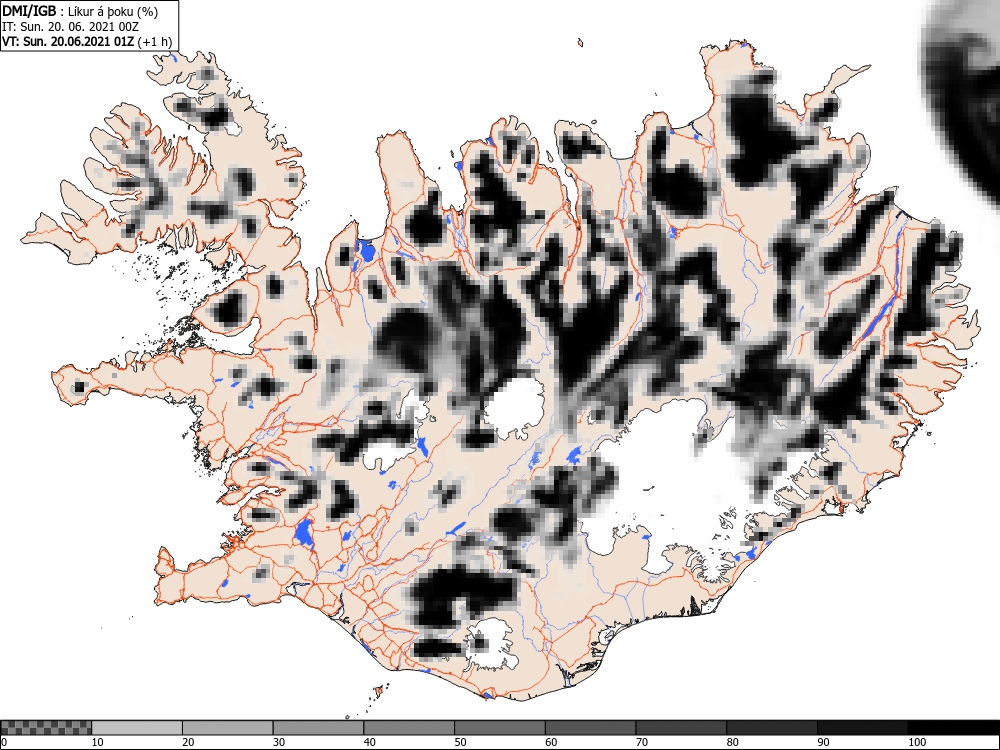Click the legend label '90'
The height and width of the screenshot is (750, 1000).
(x=823, y=742)
